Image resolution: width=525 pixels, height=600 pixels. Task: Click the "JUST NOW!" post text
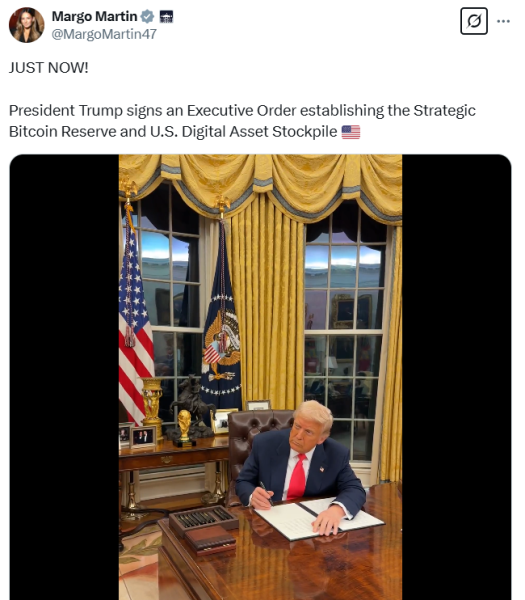pos(49,68)
